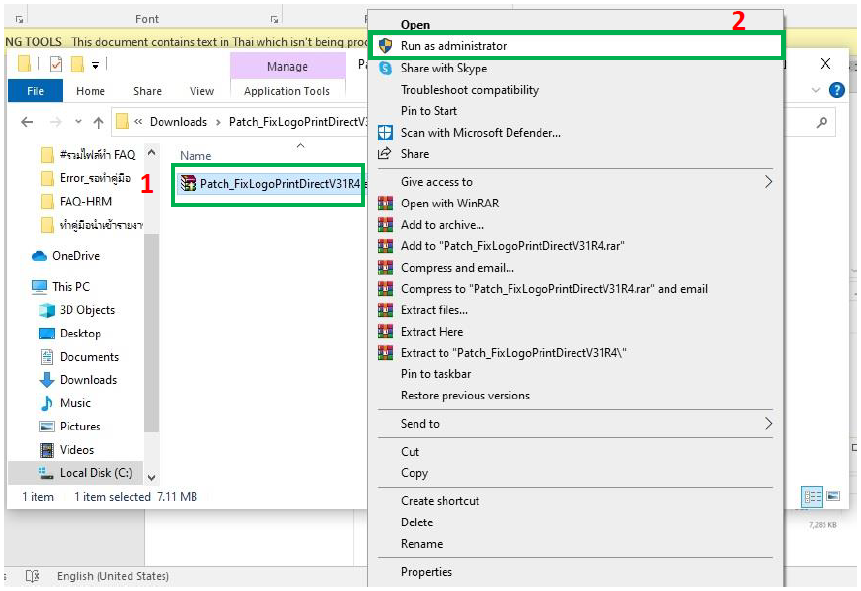Click Properties in the context menu
This screenshot has height=591, width=861.
pos(426,572)
